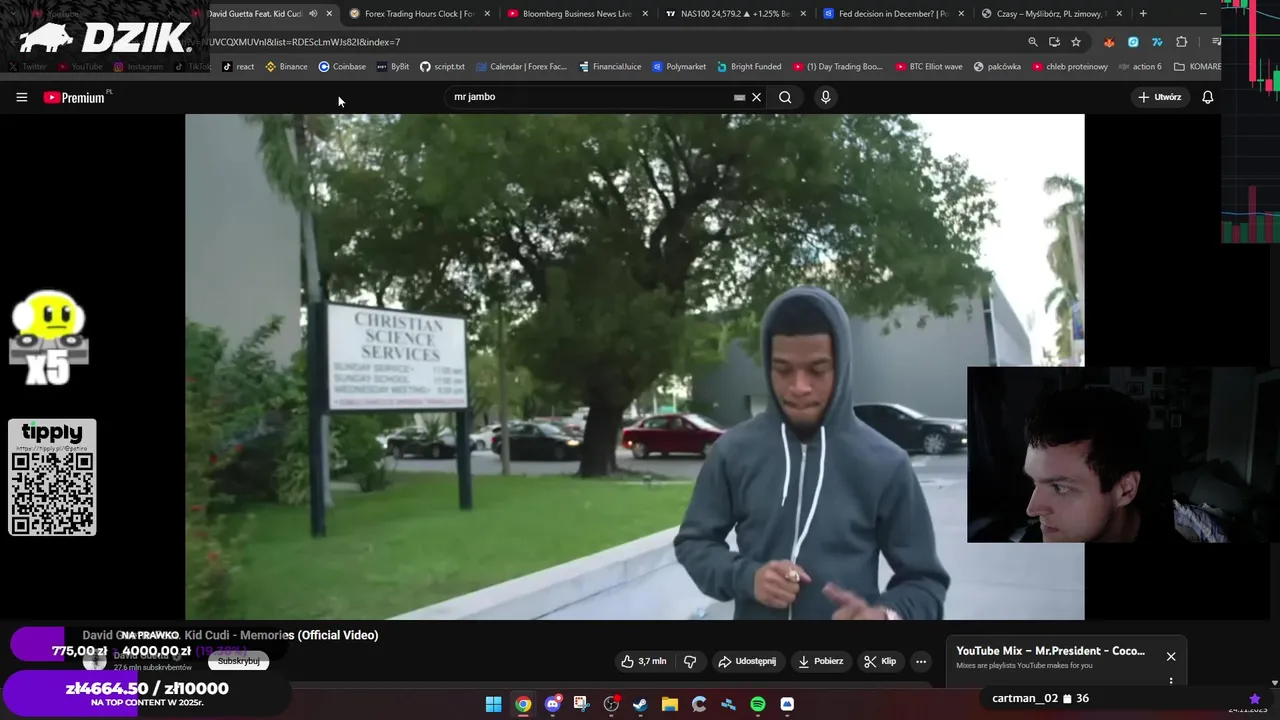Subscribe with the Subskrybuj button

pyautogui.click(x=238, y=661)
